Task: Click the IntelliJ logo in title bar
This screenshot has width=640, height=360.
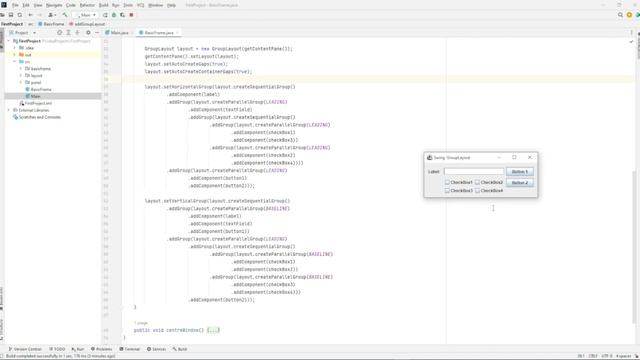Action: [x=4, y=5]
